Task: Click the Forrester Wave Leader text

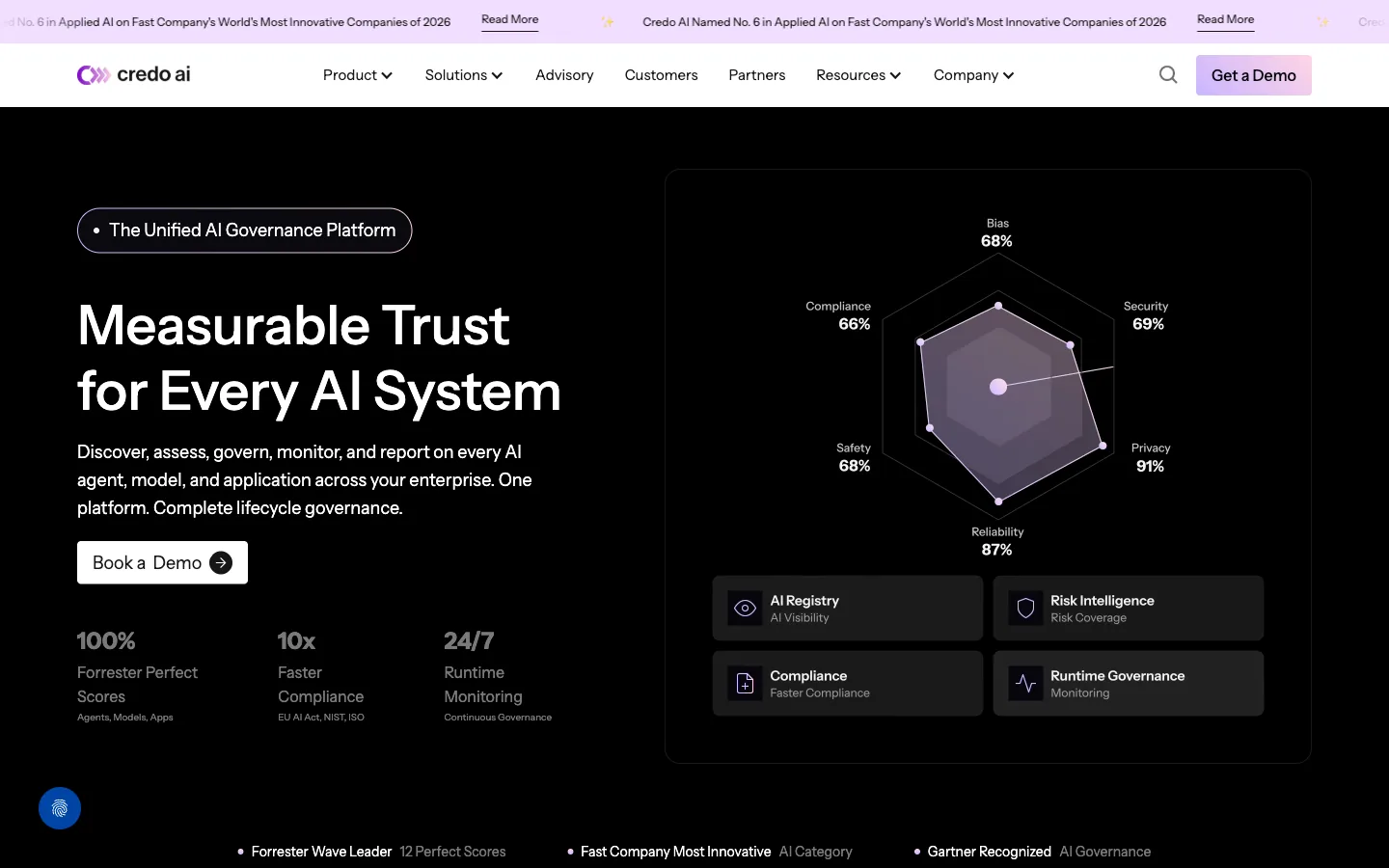Action: click(321, 852)
